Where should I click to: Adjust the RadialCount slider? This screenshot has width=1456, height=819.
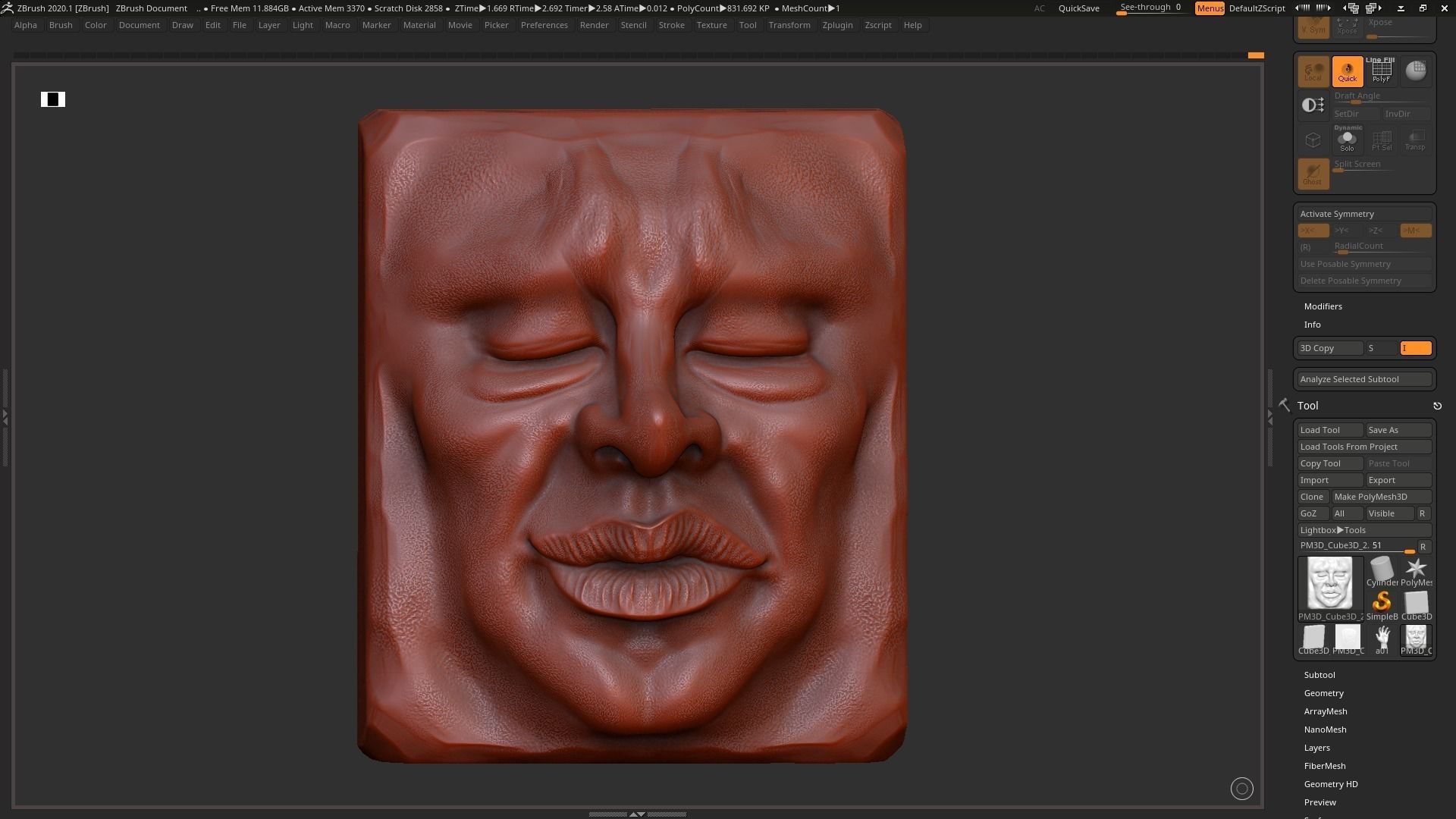click(1381, 247)
